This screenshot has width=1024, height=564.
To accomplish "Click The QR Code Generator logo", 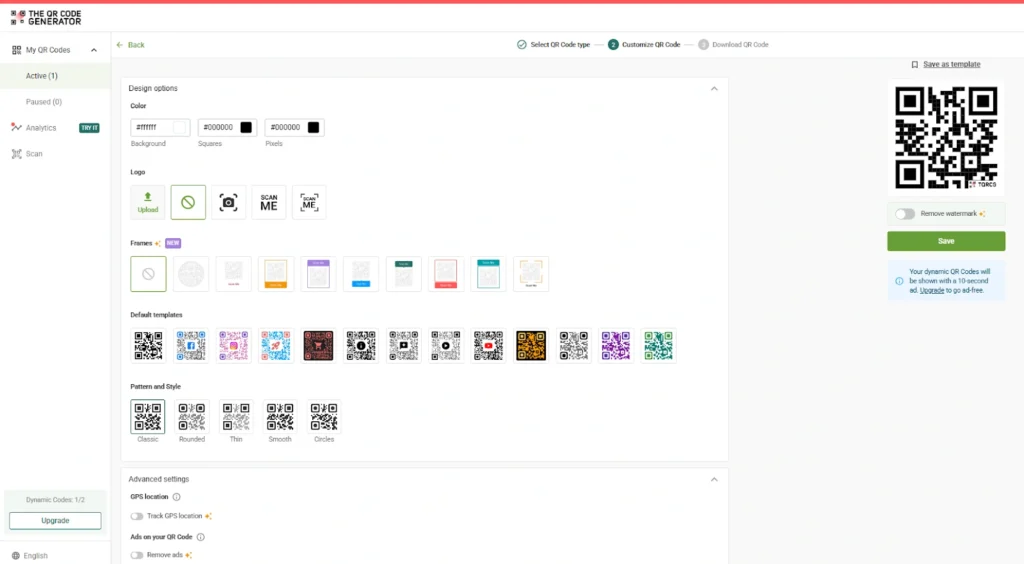I will [x=46, y=18].
